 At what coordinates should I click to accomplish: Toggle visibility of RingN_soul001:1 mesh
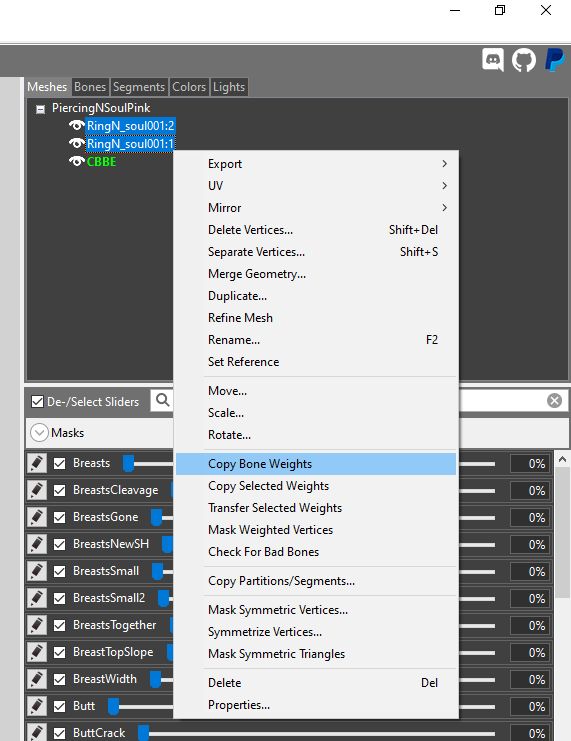click(77, 143)
